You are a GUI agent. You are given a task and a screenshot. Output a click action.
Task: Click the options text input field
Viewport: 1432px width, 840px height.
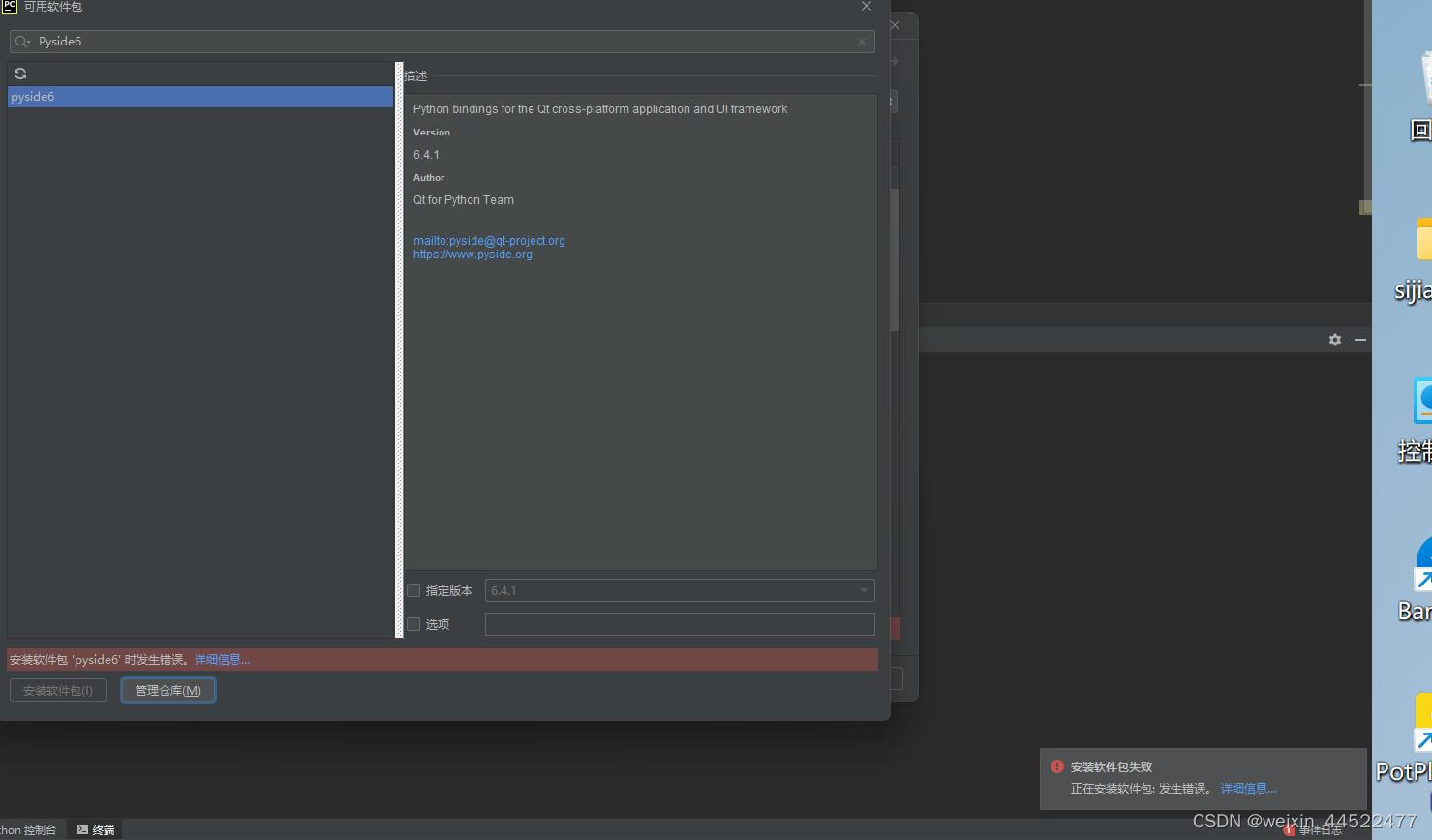(680, 624)
